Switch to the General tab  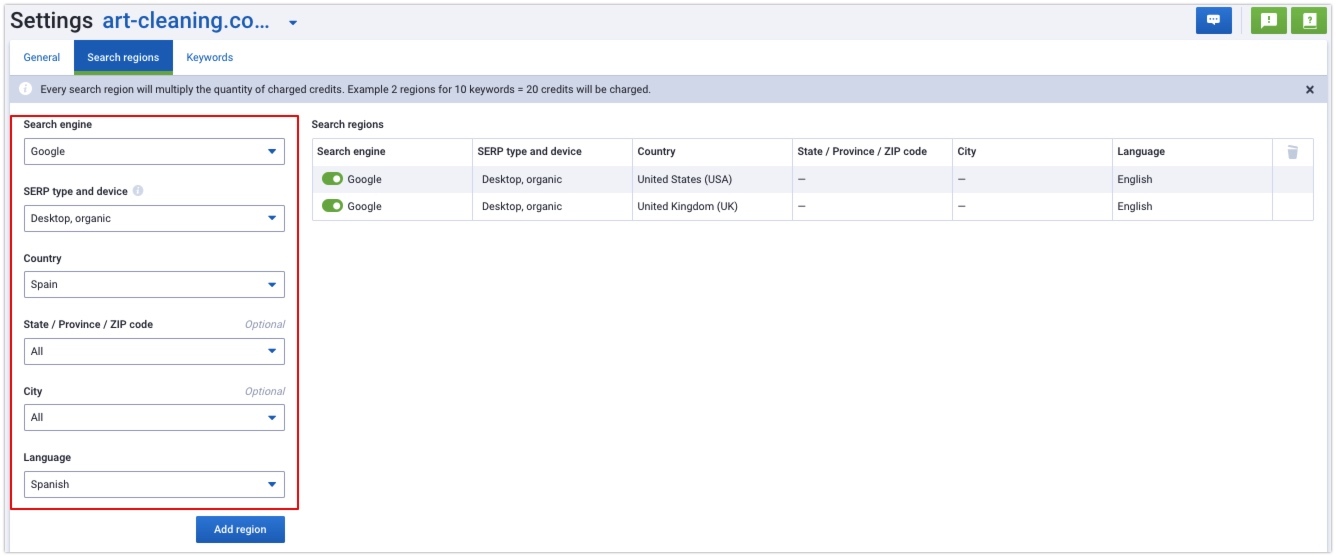pos(42,57)
